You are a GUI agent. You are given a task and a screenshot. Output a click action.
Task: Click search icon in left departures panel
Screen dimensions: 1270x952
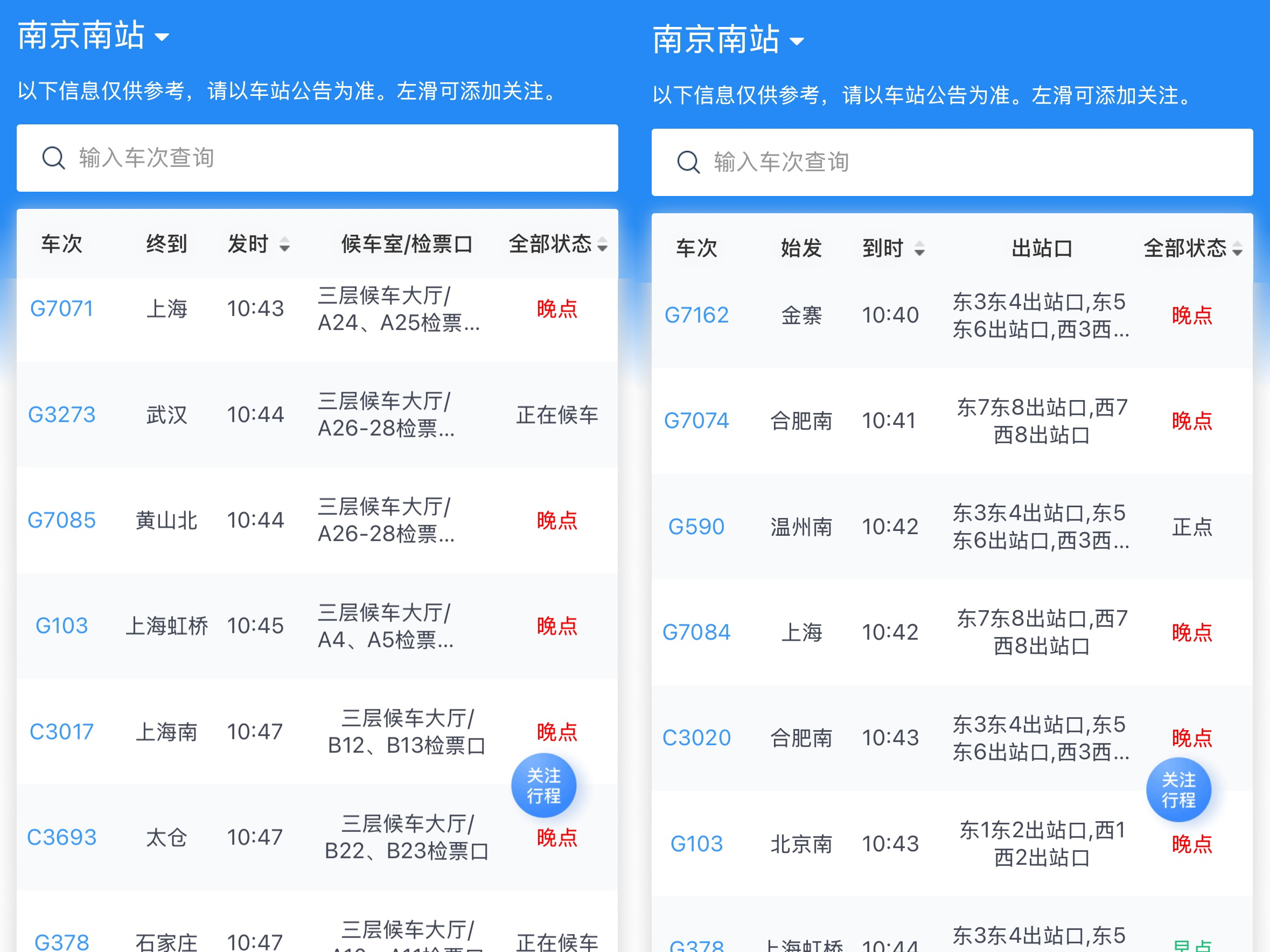(54, 158)
